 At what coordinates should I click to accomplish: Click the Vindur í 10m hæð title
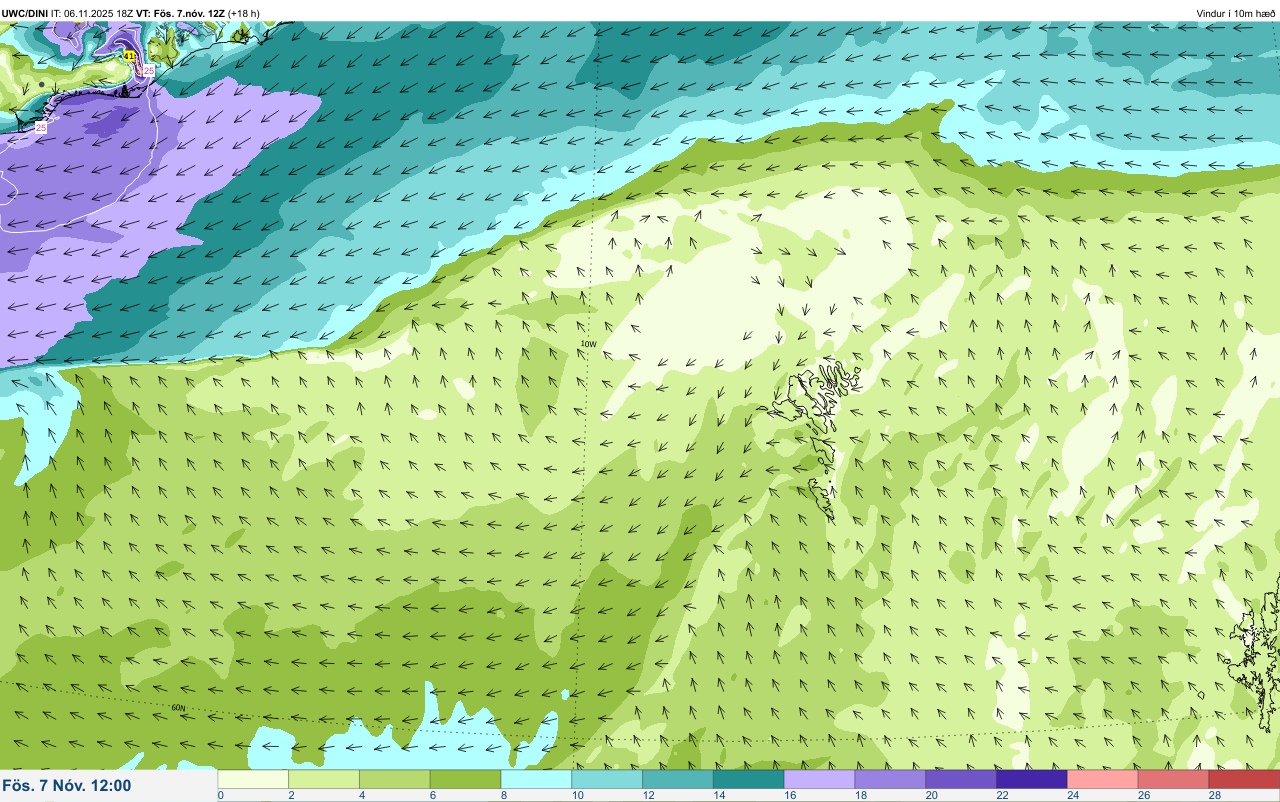(1236, 13)
